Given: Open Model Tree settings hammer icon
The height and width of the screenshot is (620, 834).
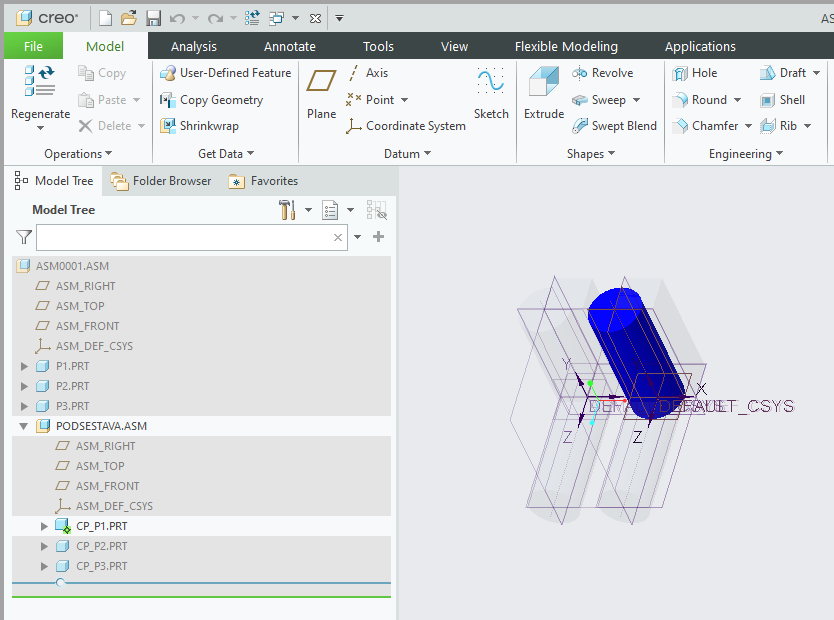Looking at the screenshot, I should (287, 210).
